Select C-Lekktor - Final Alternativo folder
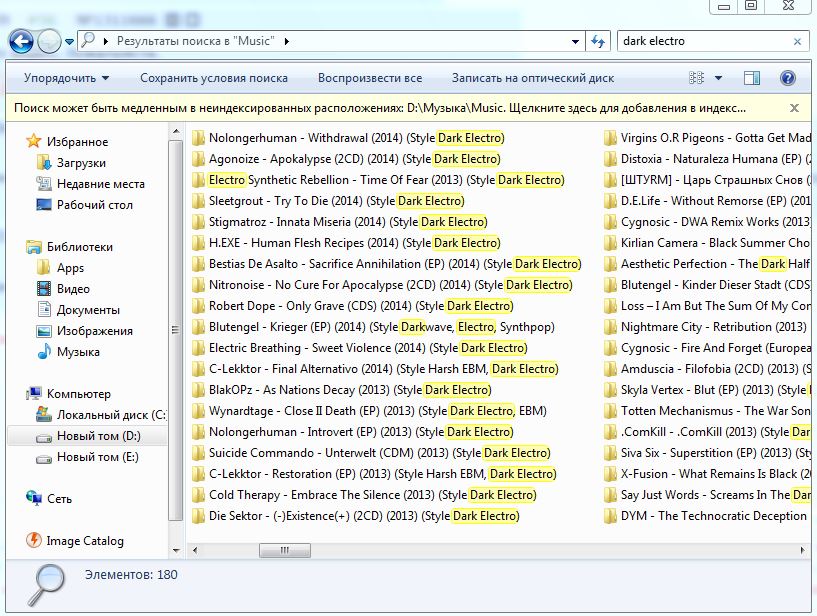 375,369
